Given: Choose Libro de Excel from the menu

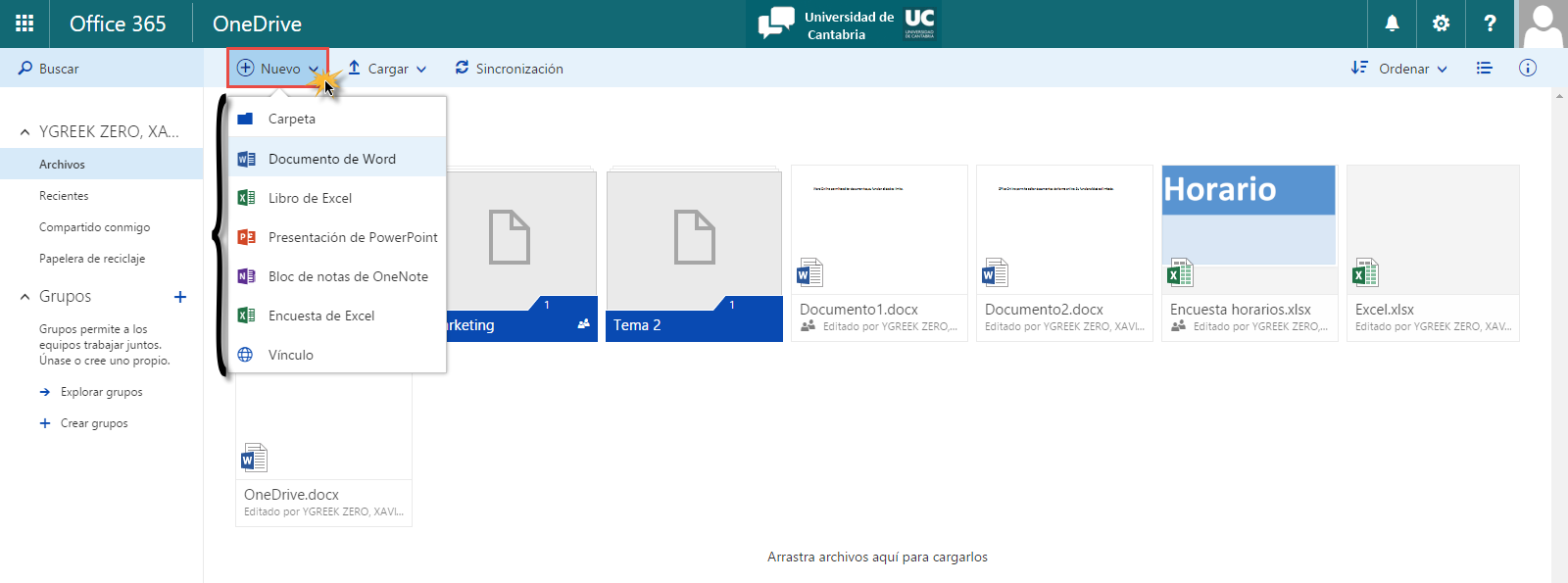Looking at the screenshot, I should point(337,198).
